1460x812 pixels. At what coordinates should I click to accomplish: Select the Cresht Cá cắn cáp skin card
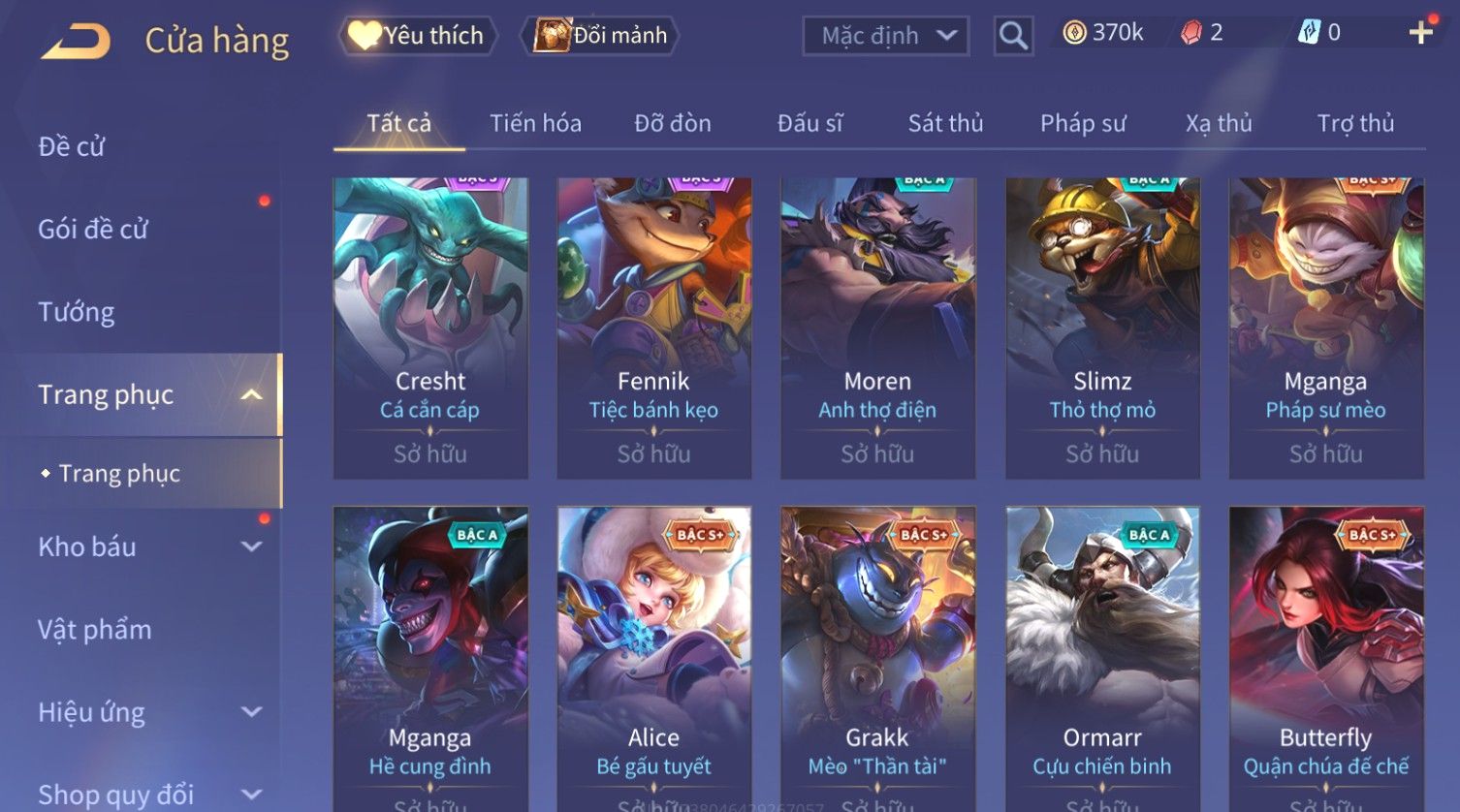pos(430,328)
